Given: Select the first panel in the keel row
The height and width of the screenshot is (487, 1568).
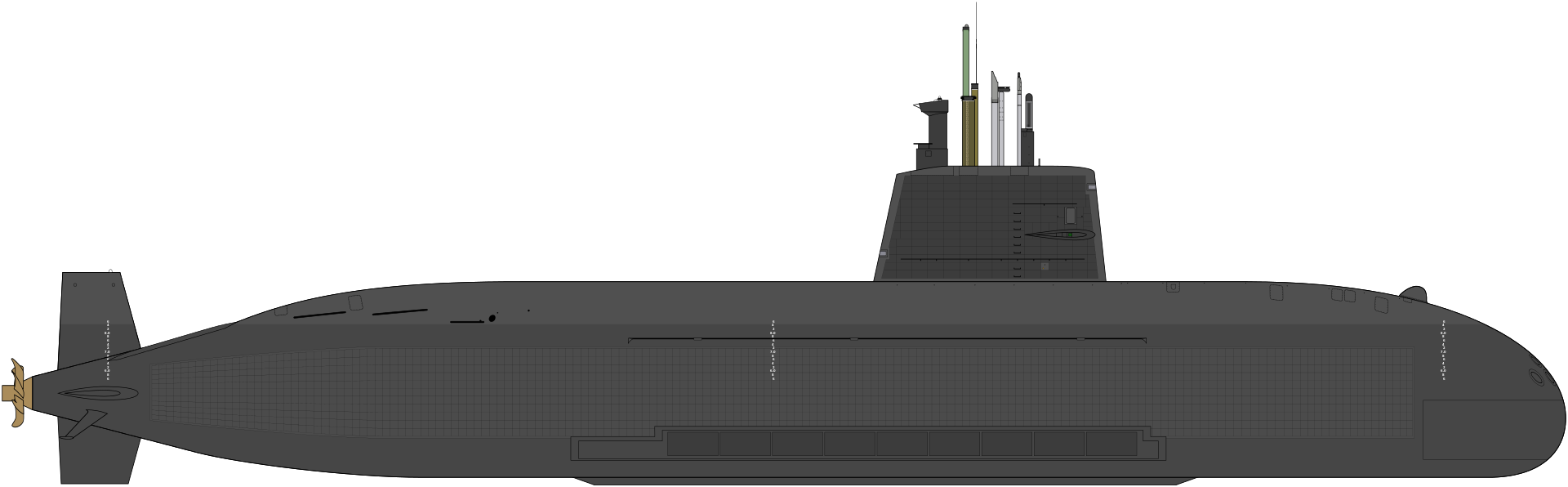Looking at the screenshot, I should pos(693,445).
